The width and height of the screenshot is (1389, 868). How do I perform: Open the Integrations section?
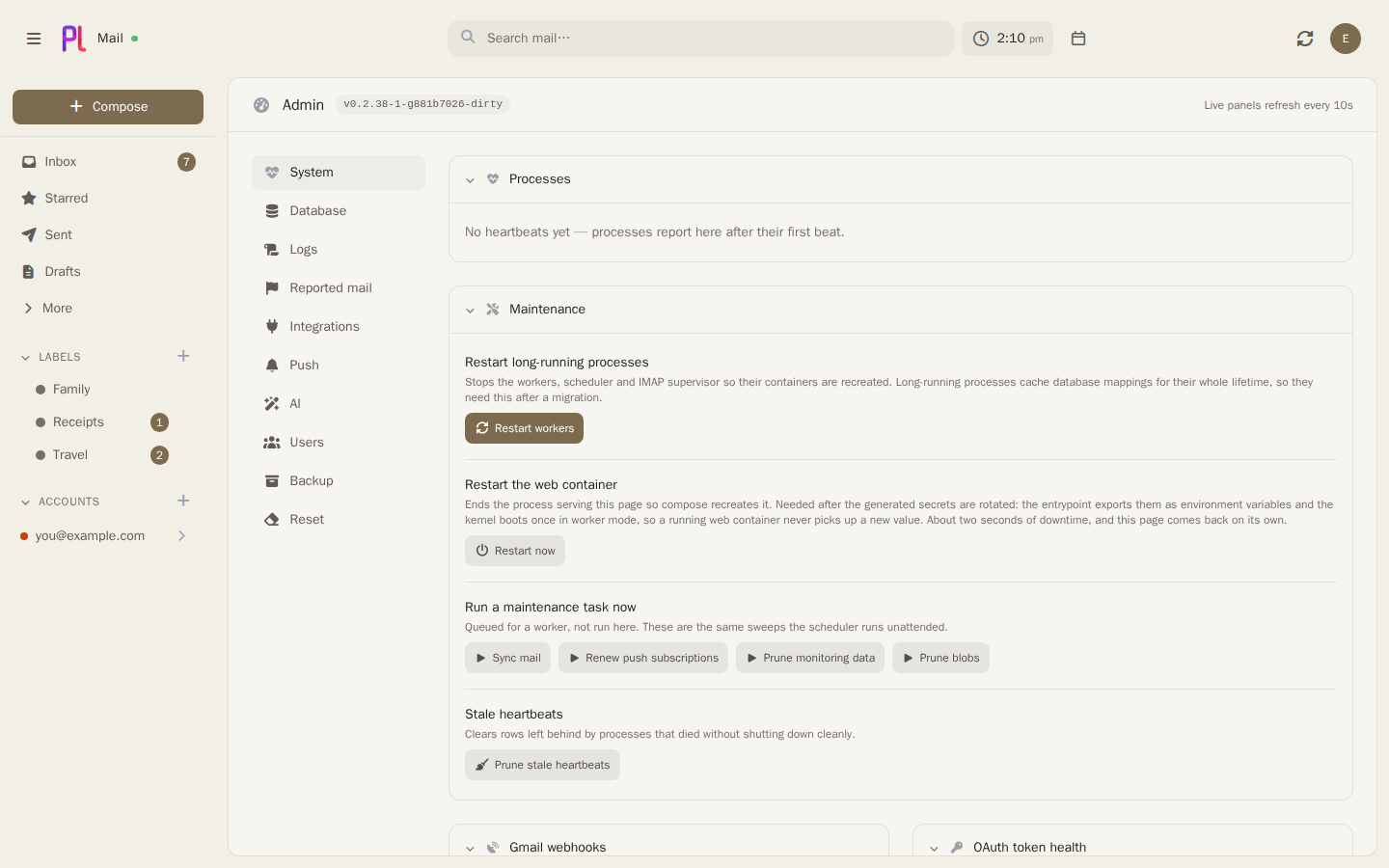(339, 327)
